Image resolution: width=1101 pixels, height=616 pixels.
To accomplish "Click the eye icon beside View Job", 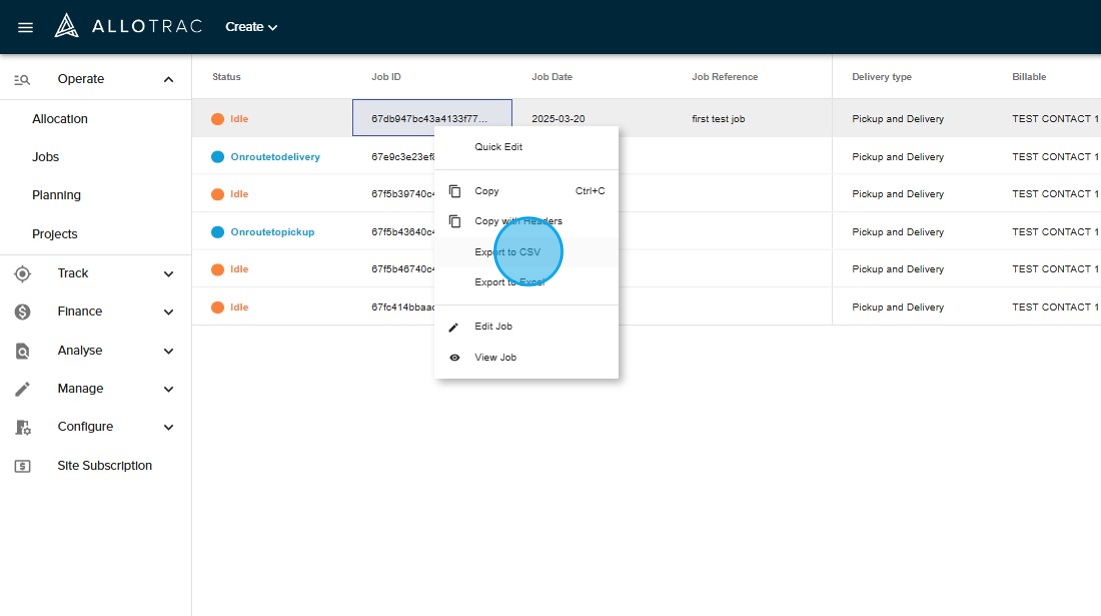I will [455, 358].
